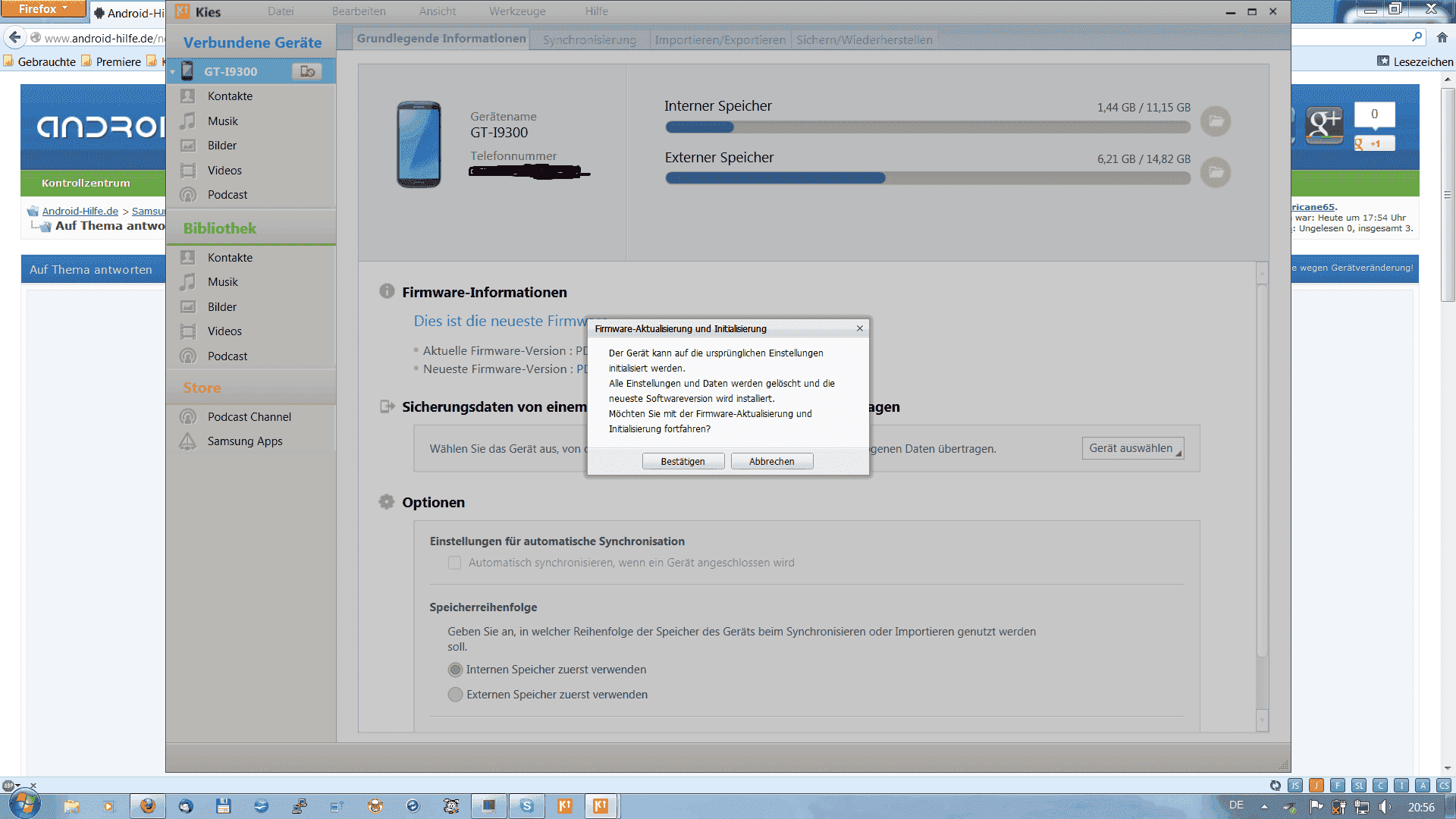Click the CS add-on bar icon
Image resolution: width=1456 pixels, height=819 pixels.
[1444, 786]
